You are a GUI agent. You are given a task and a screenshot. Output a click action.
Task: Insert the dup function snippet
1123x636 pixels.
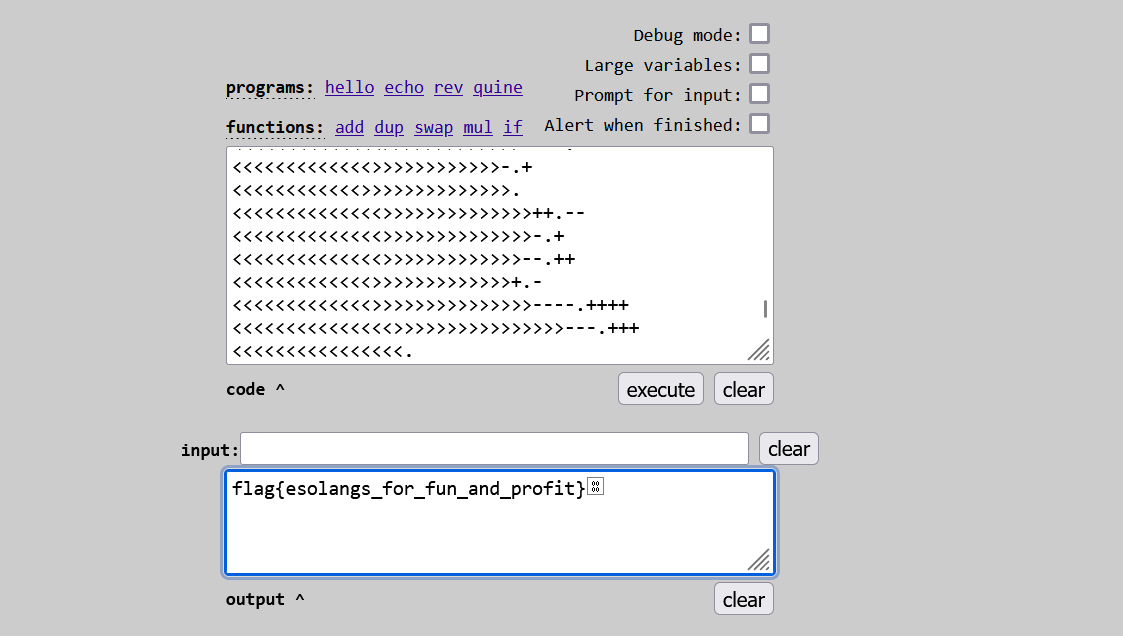click(389, 127)
